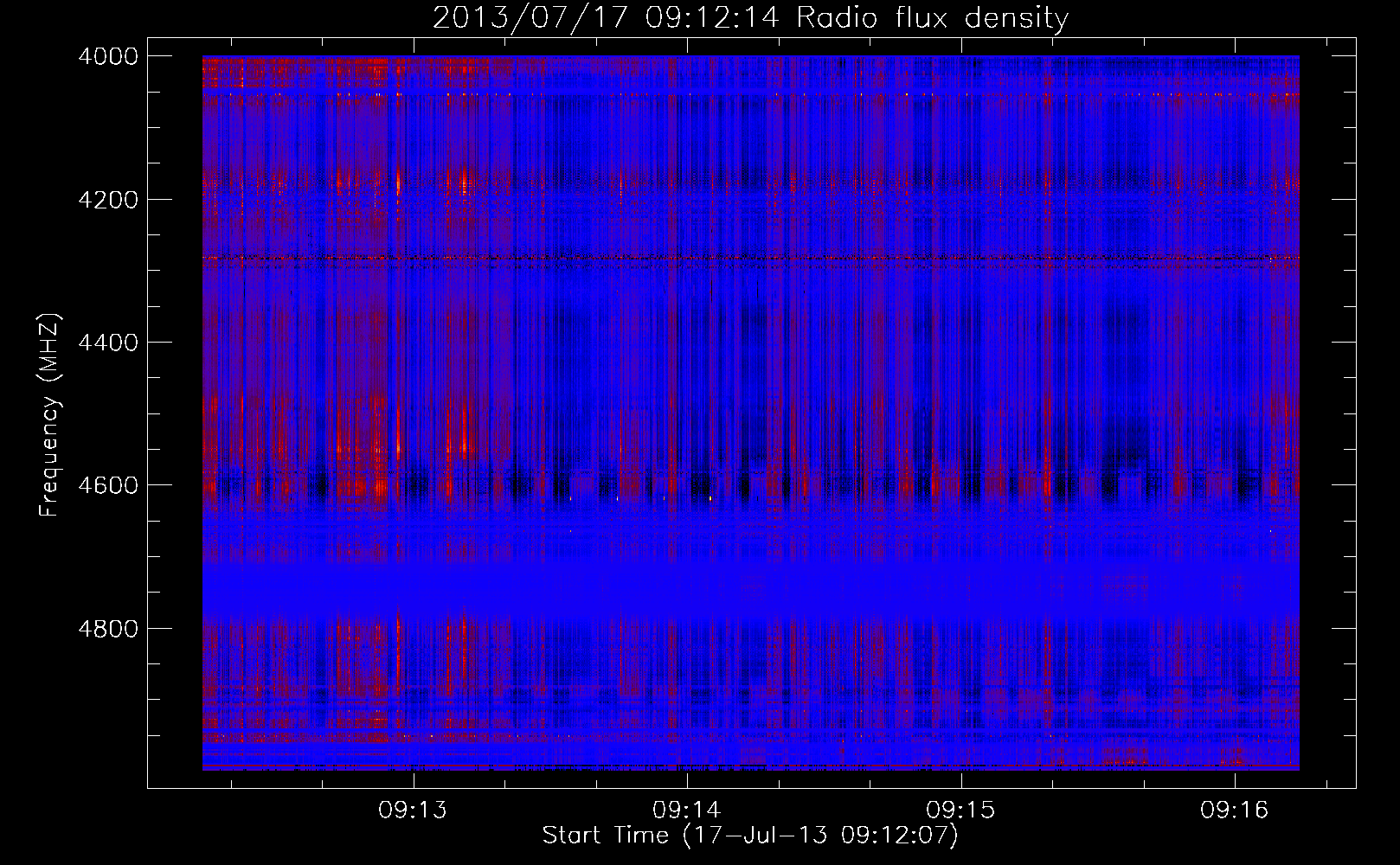
Task: Click the 09:13 time tick label
Action: tap(413, 810)
